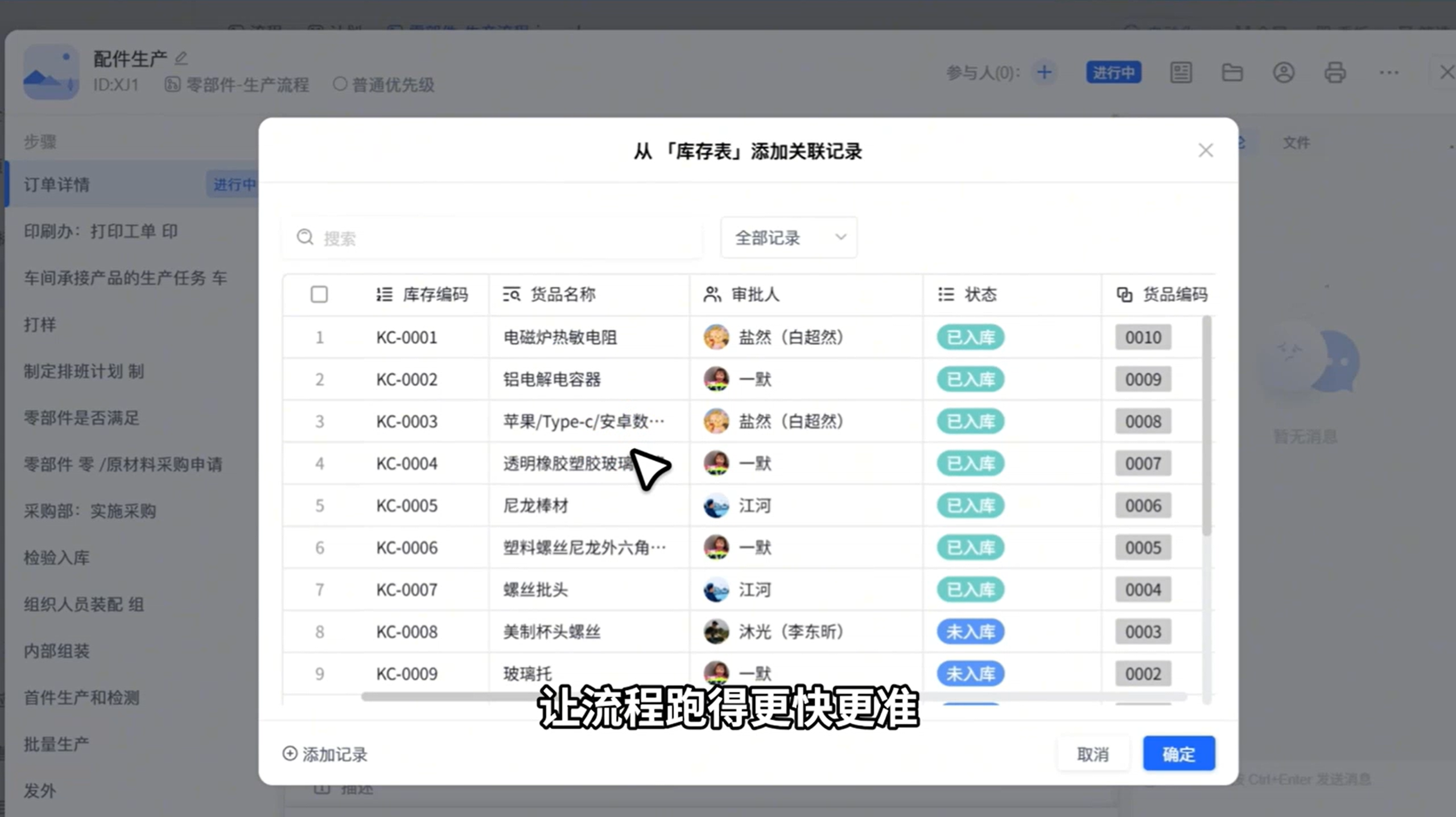The height and width of the screenshot is (817, 1456).
Task: Select the 零部件是否满足 step
Action: tap(81, 418)
